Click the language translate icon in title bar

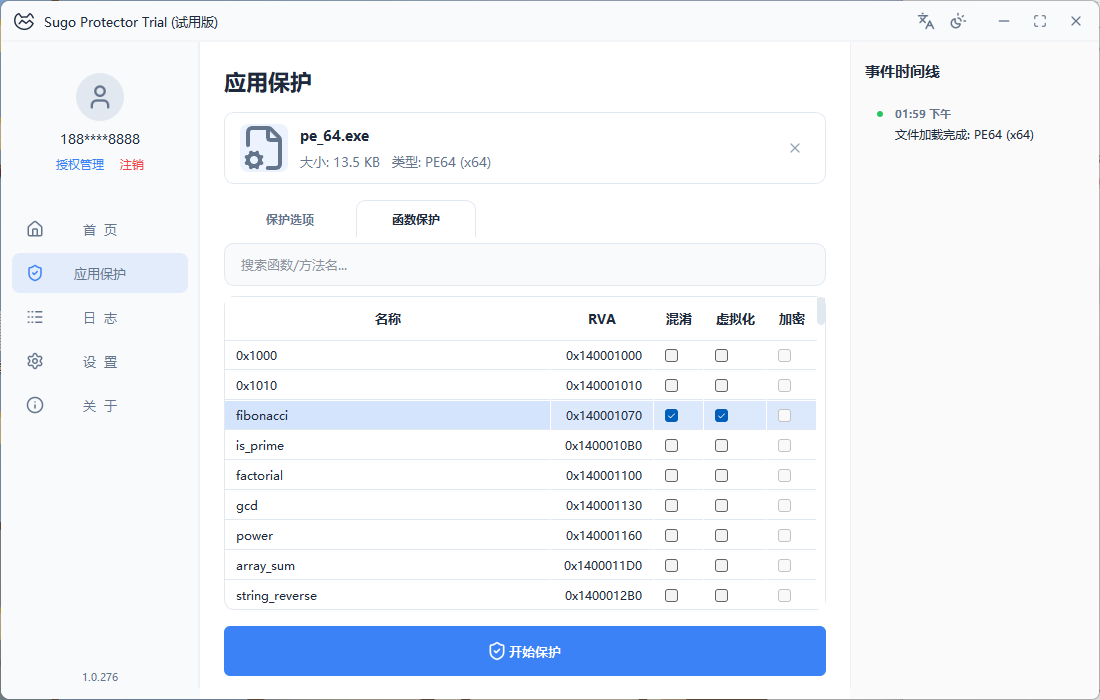click(926, 21)
